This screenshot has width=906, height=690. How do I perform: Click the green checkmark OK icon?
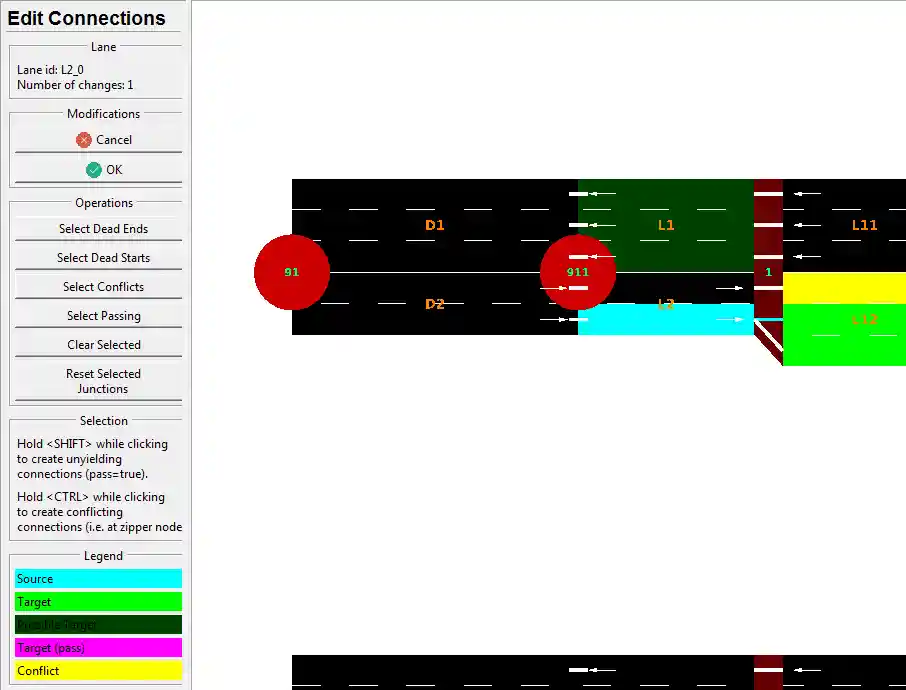click(94, 170)
